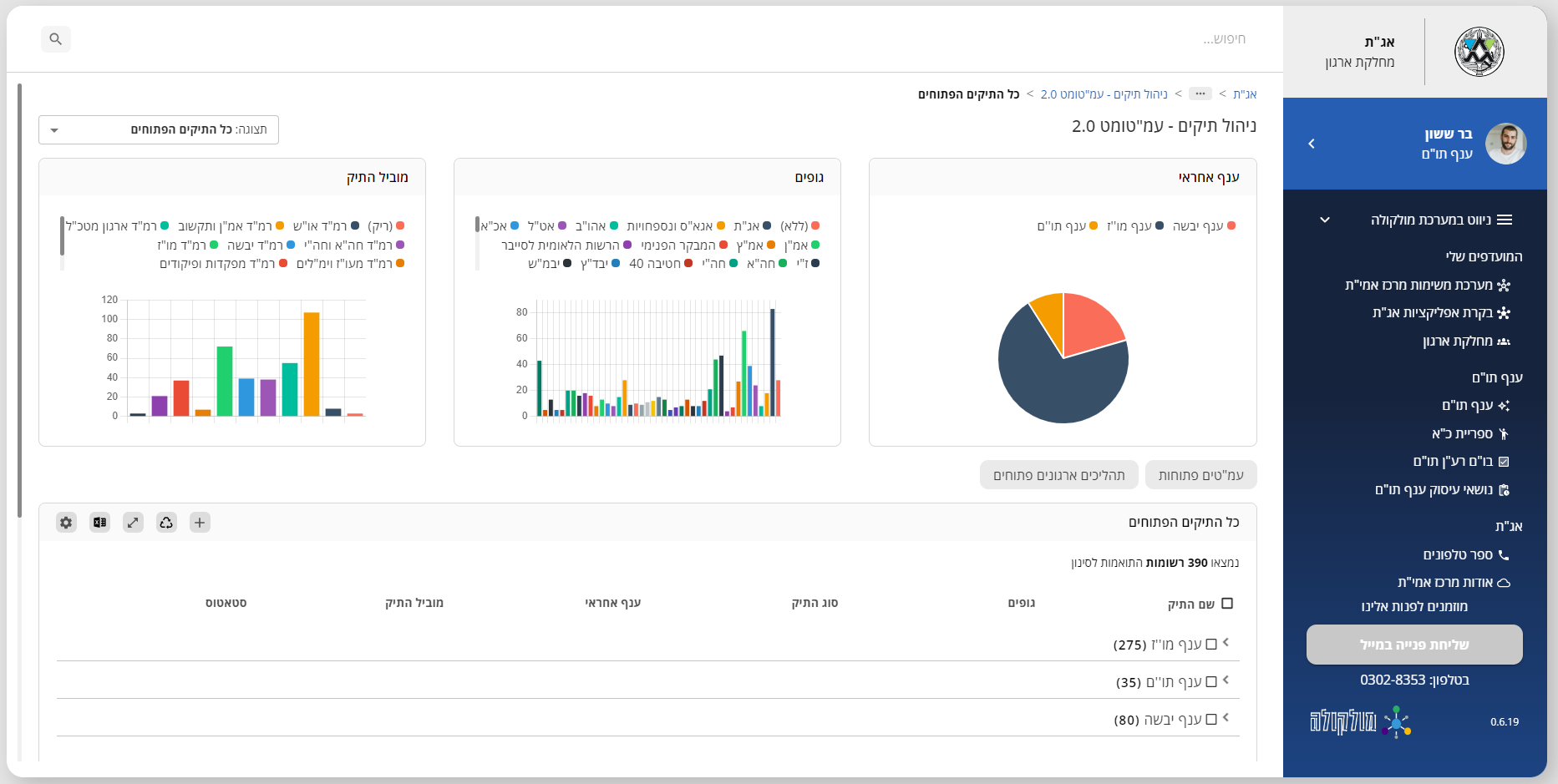Sort by שם התיק column header
Viewport: 1558px width, 784px height.
pyautogui.click(x=1191, y=604)
